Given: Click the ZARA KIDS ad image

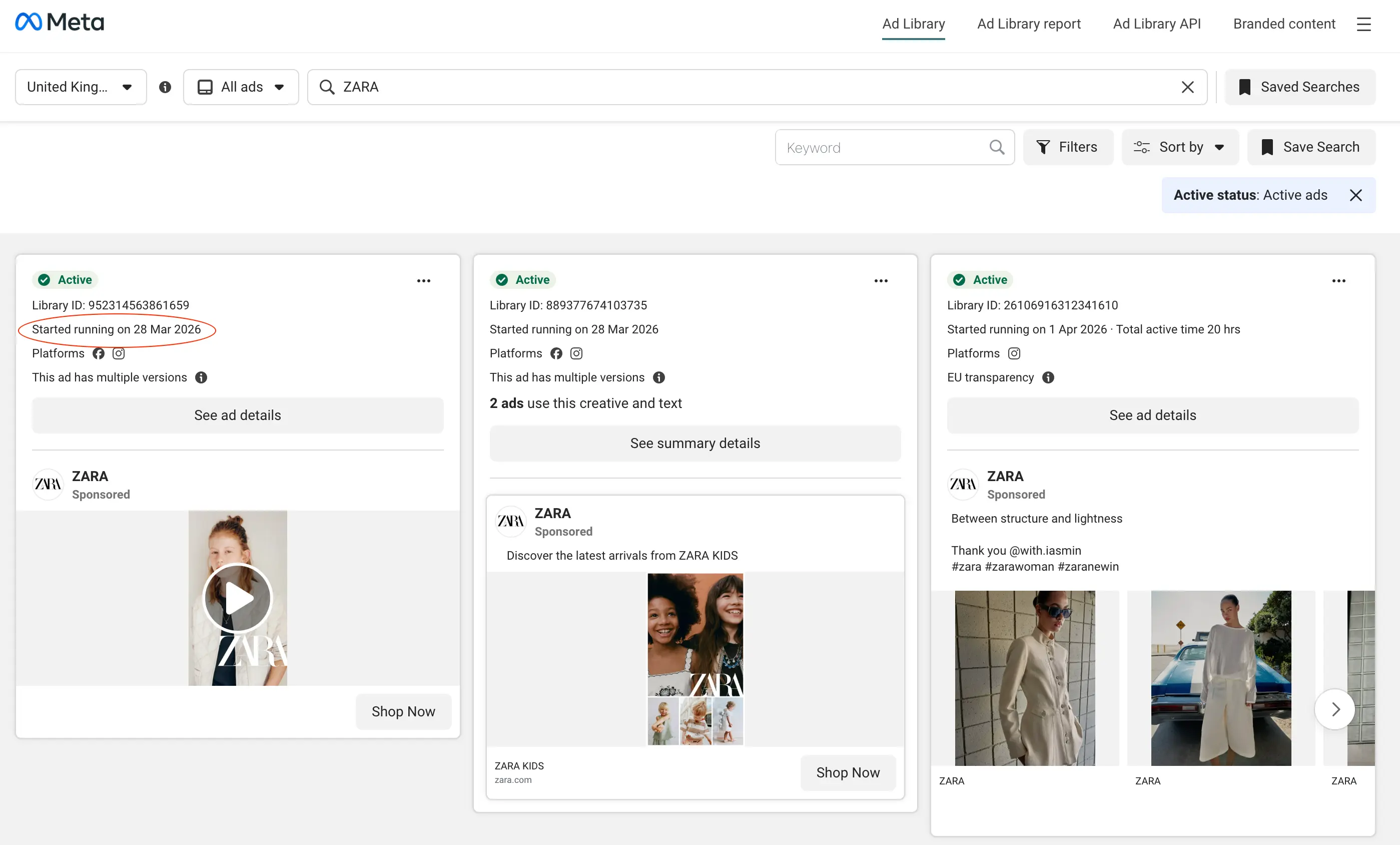Looking at the screenshot, I should 694,658.
